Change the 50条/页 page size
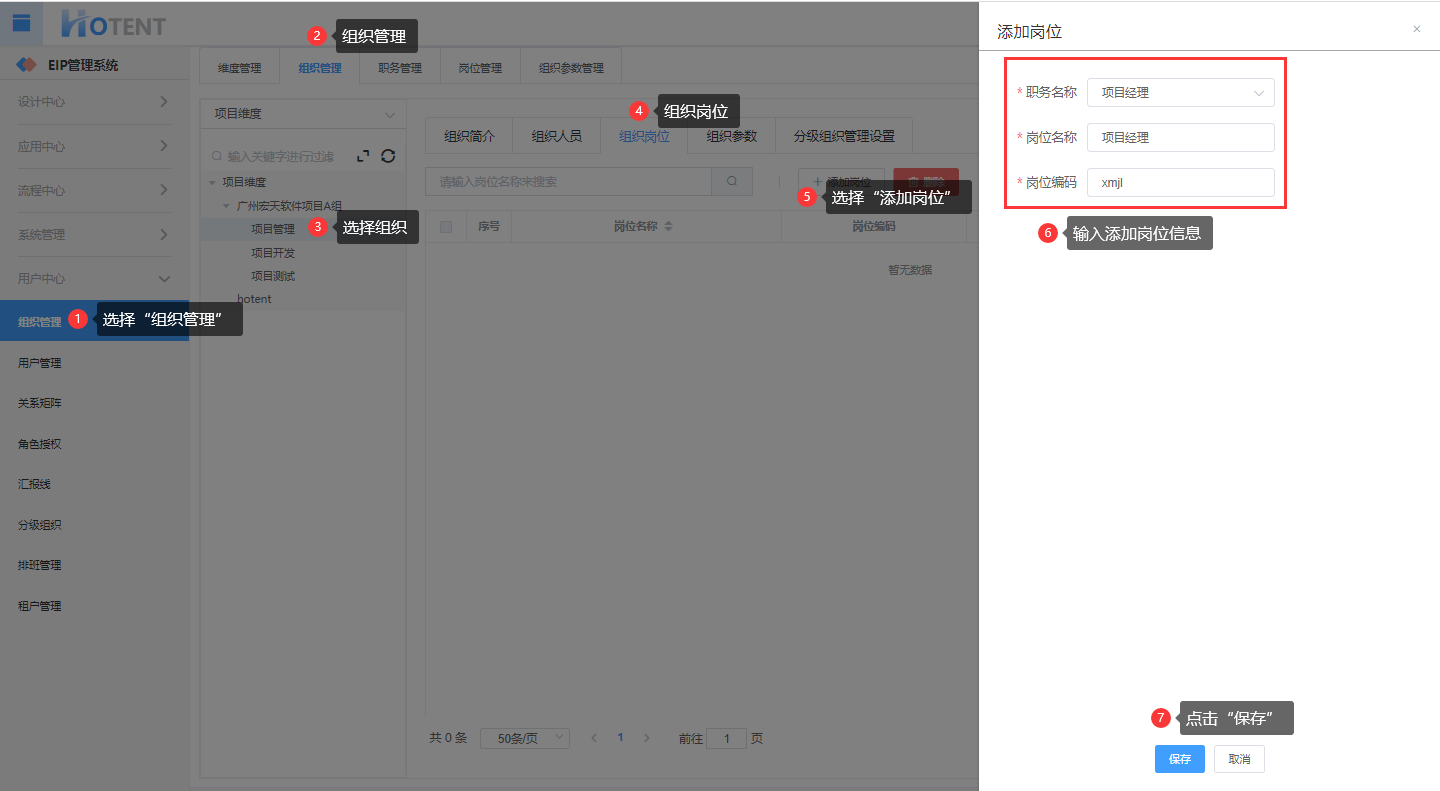This screenshot has height=791, width=1440. coord(525,738)
